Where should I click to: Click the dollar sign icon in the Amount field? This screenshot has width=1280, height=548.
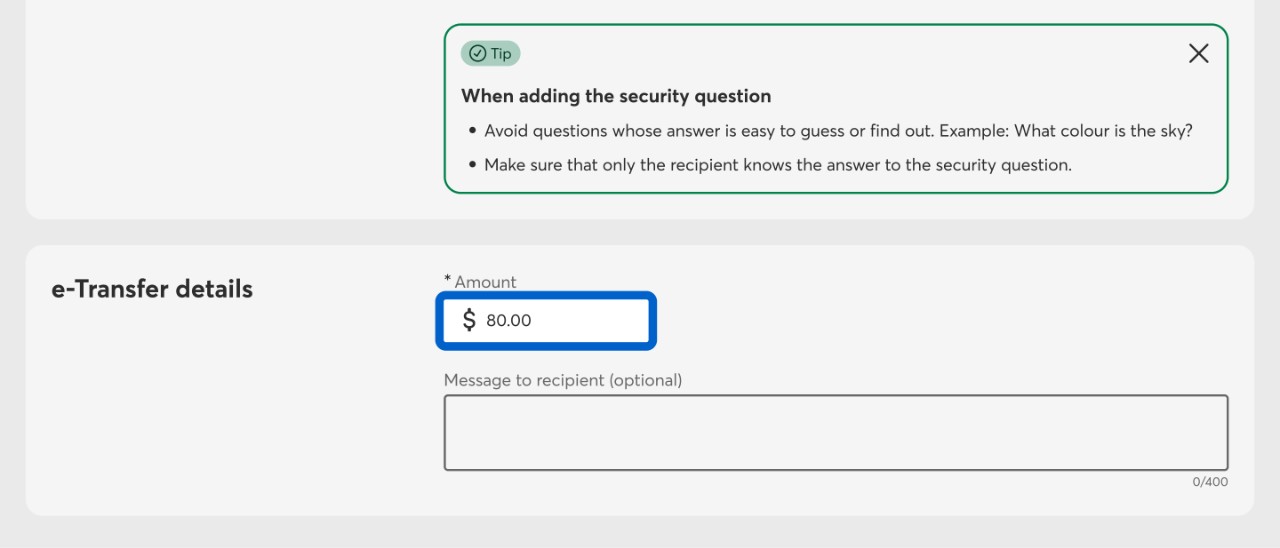[x=469, y=320]
